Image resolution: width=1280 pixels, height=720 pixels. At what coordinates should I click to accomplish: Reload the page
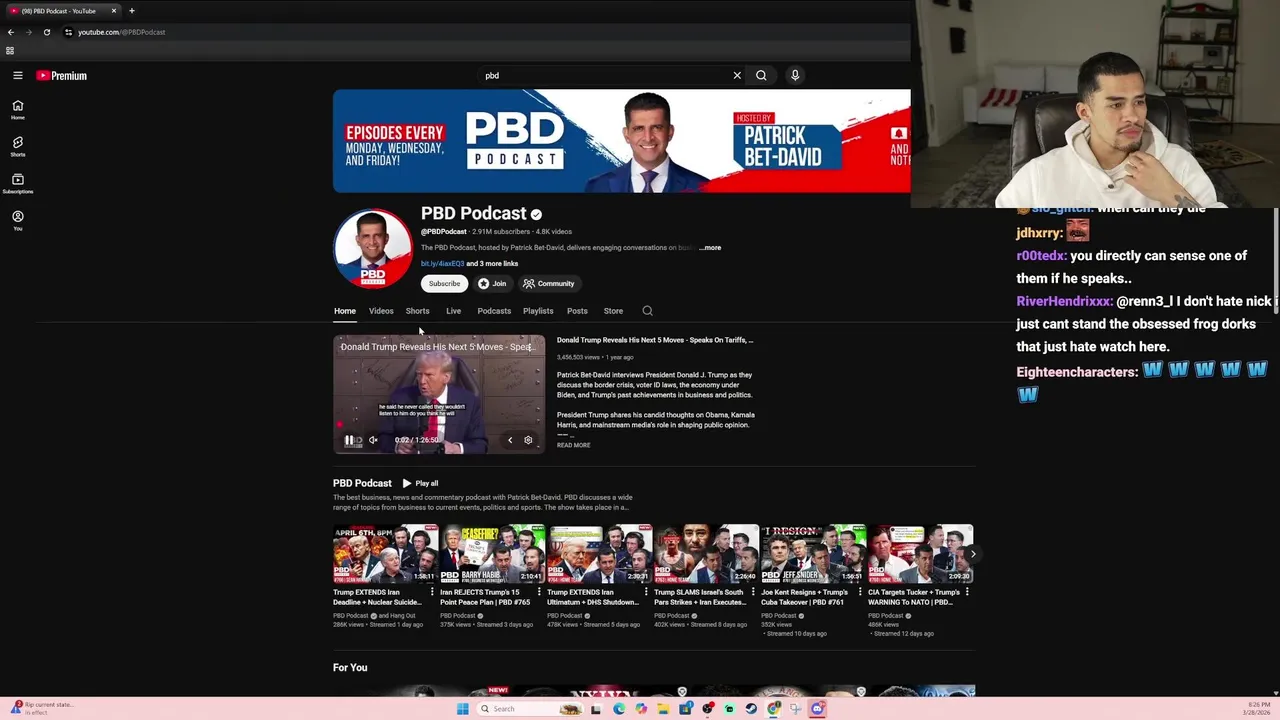46,32
